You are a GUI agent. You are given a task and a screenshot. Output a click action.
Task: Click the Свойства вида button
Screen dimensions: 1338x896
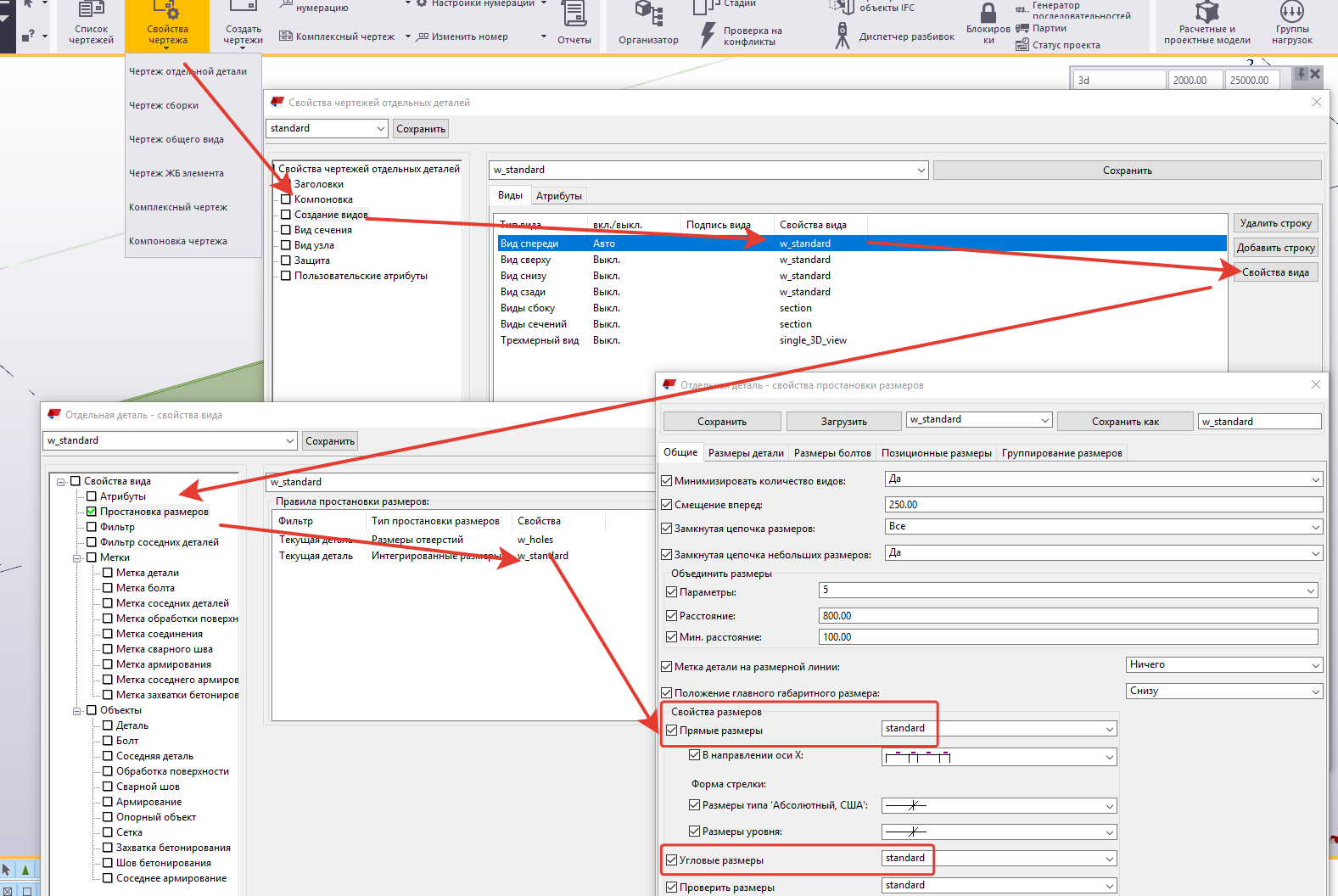[1274, 272]
